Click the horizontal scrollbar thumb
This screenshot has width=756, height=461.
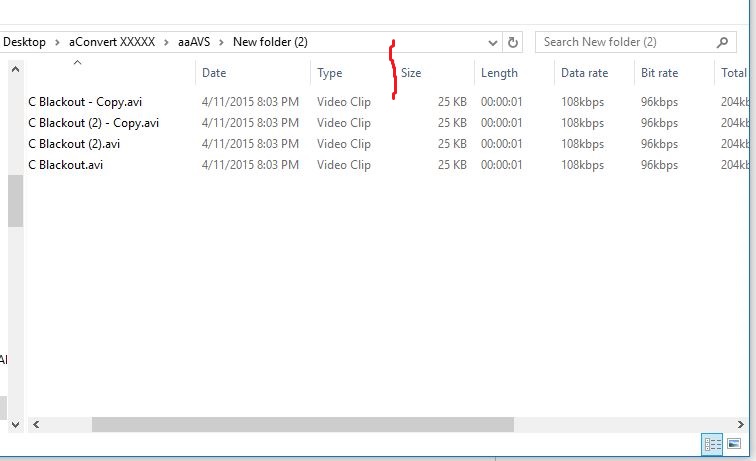pyautogui.click(x=302, y=424)
